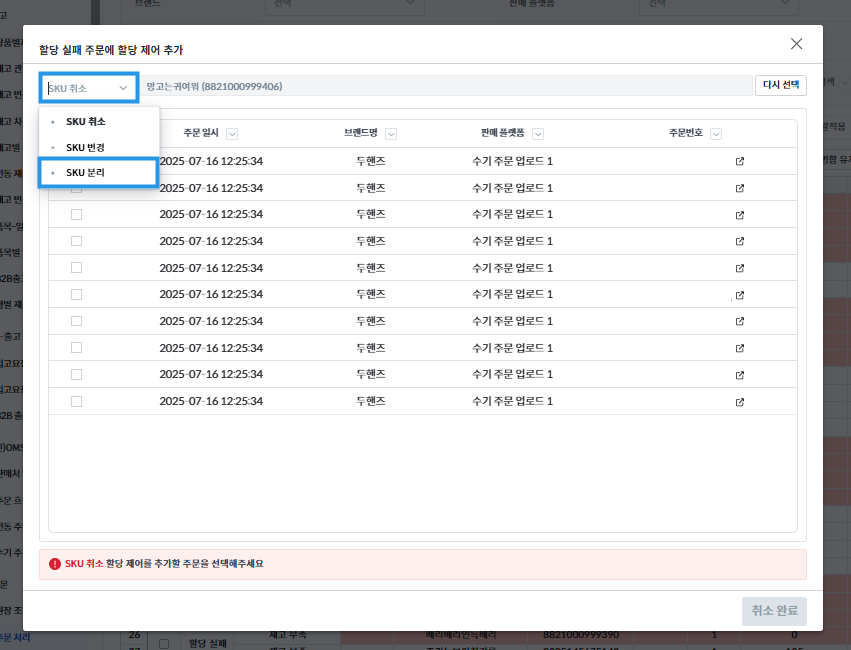Open the fifth order row's external link icon

click(739, 268)
